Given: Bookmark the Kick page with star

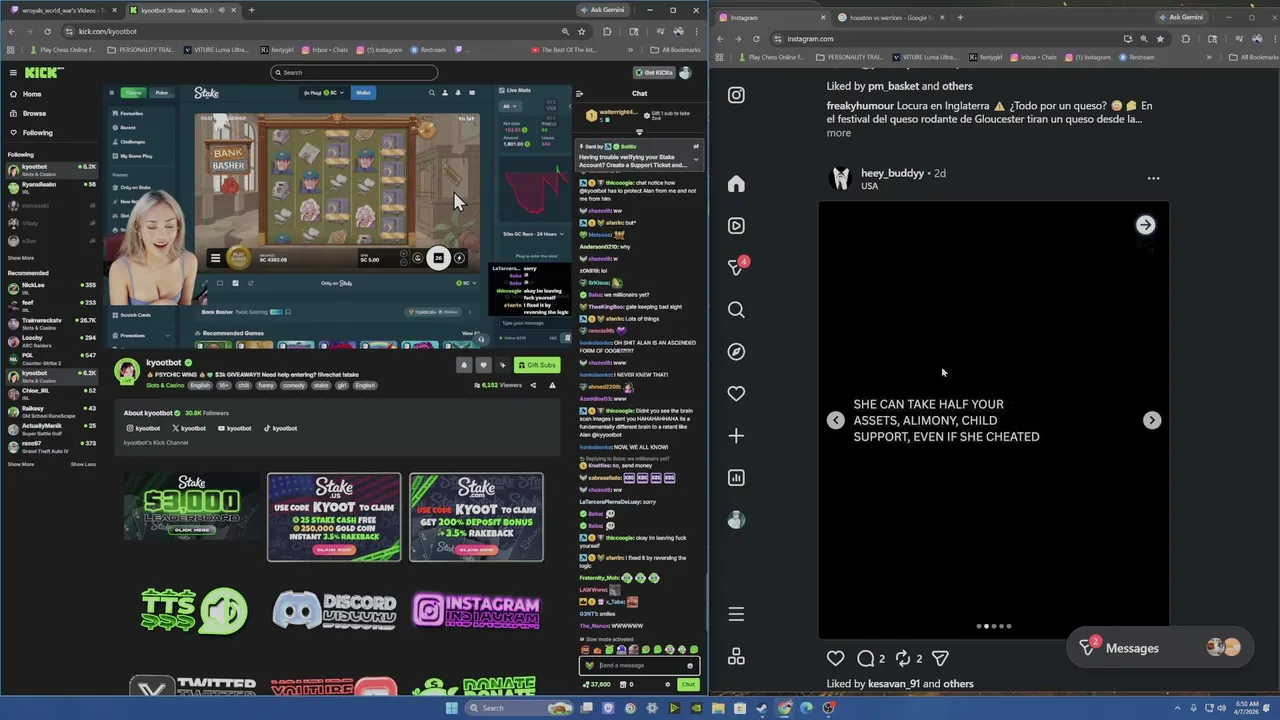Looking at the screenshot, I should click(x=581, y=31).
